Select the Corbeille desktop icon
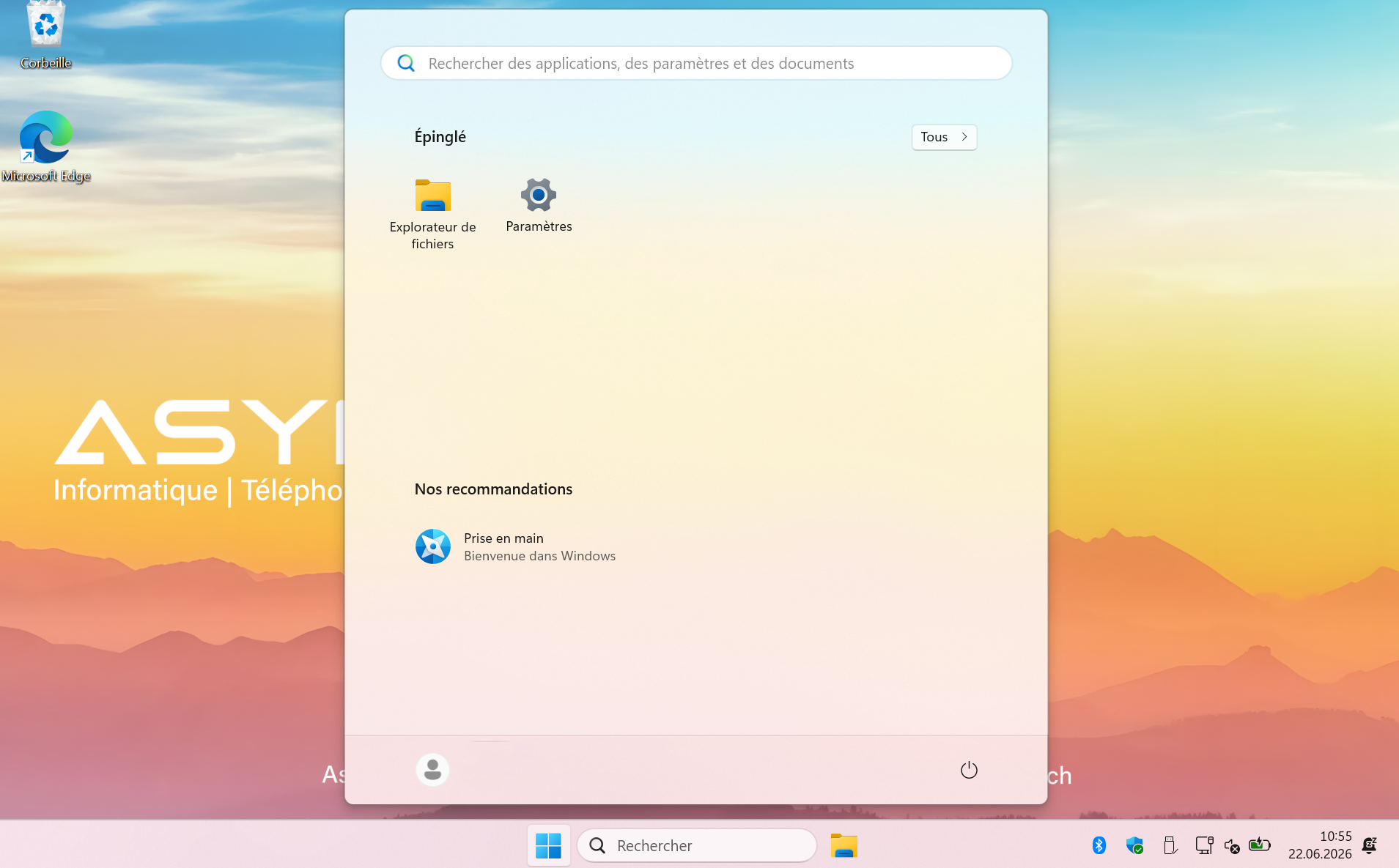This screenshot has height=868, width=1399. tap(45, 36)
